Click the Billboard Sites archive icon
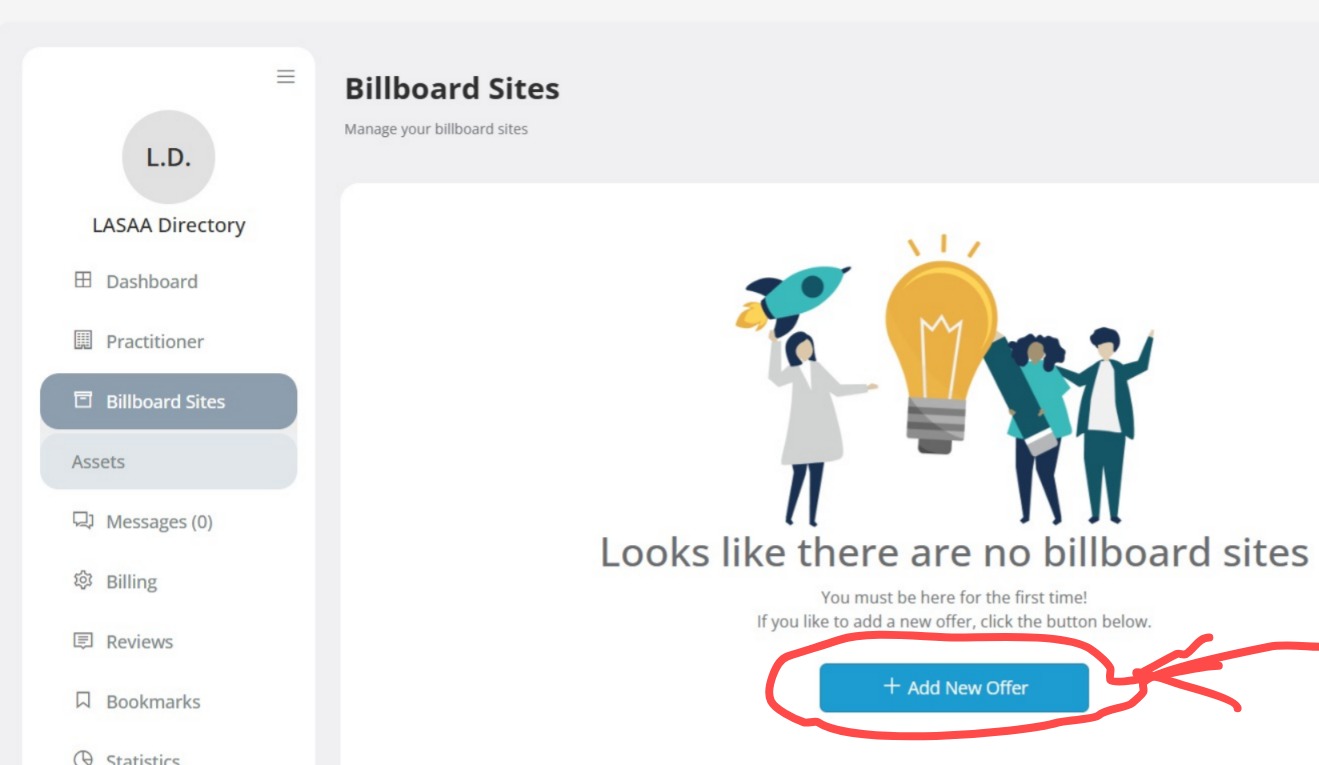This screenshot has height=765, width=1319. pyautogui.click(x=83, y=400)
